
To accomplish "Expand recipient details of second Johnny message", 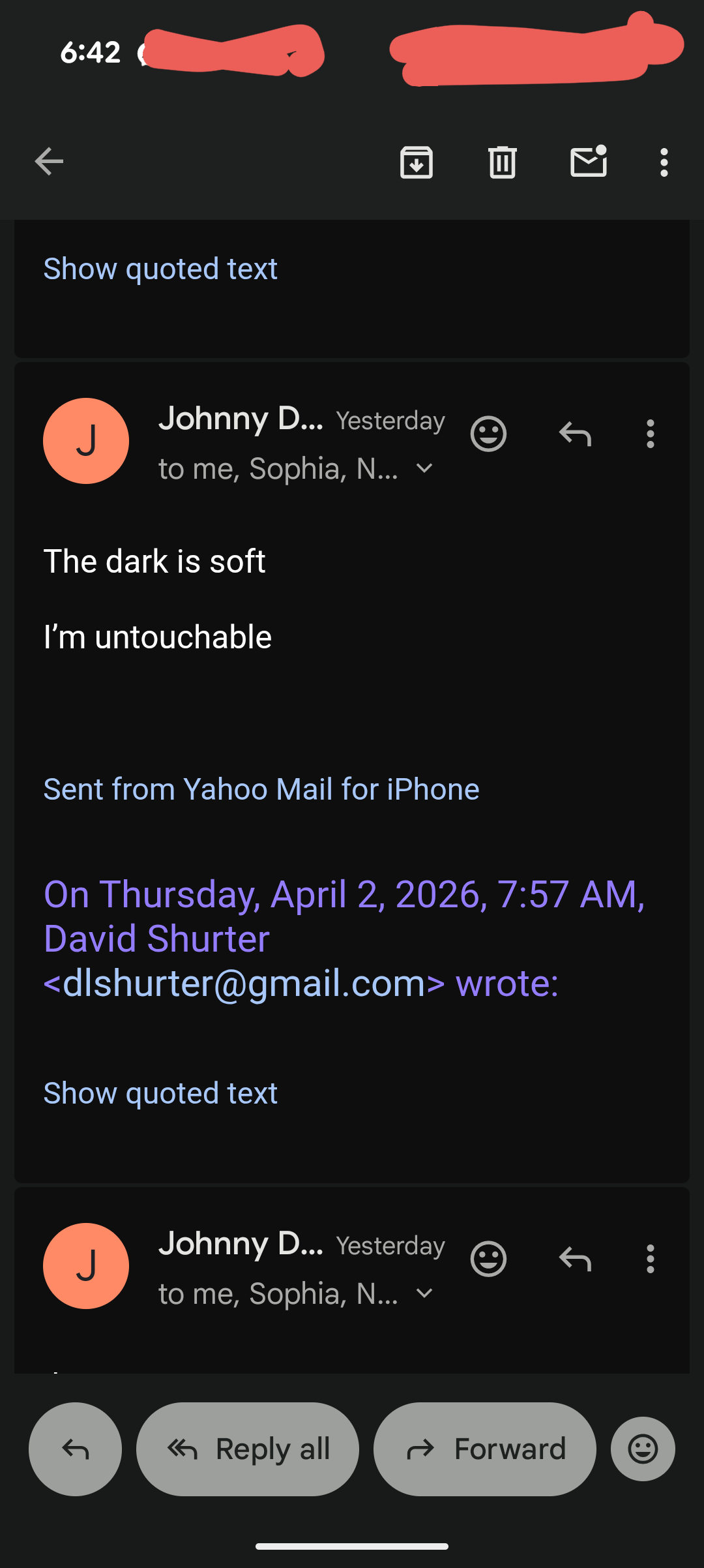I will tap(424, 1293).
